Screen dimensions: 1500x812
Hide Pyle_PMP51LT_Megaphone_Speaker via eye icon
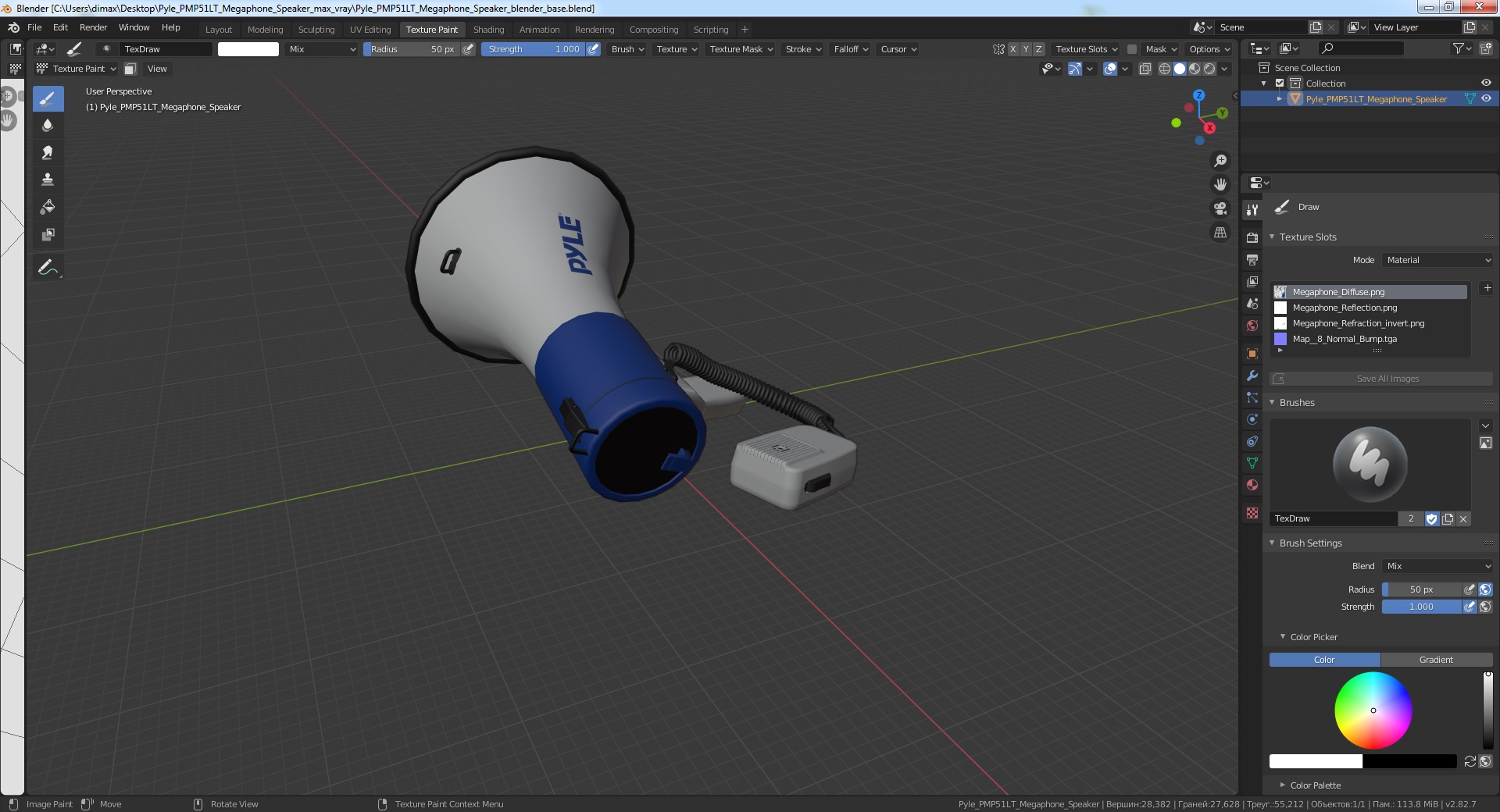(1486, 99)
